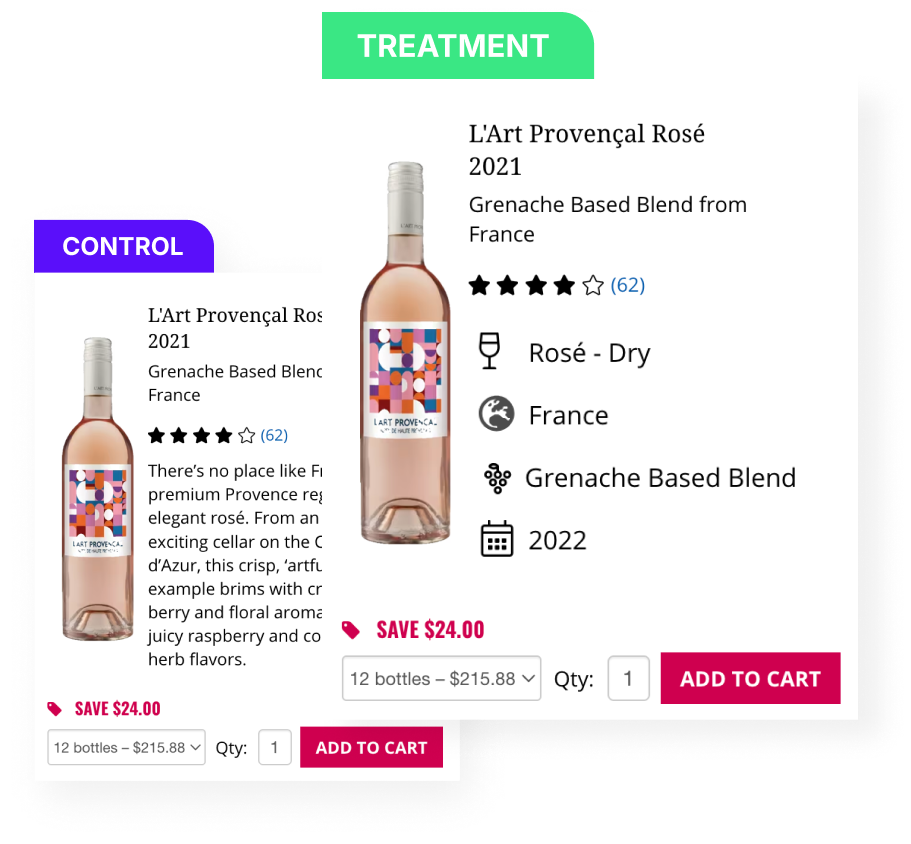Image resolution: width=911 pixels, height=844 pixels.
Task: Open the (62) reviews link in treatment card
Action: (627, 285)
